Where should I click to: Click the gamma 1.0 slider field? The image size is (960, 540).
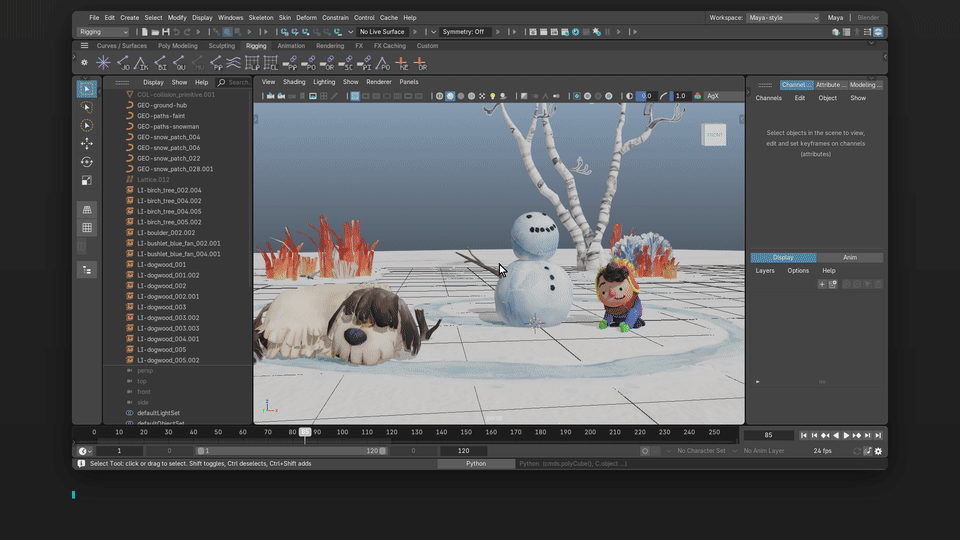pos(680,96)
